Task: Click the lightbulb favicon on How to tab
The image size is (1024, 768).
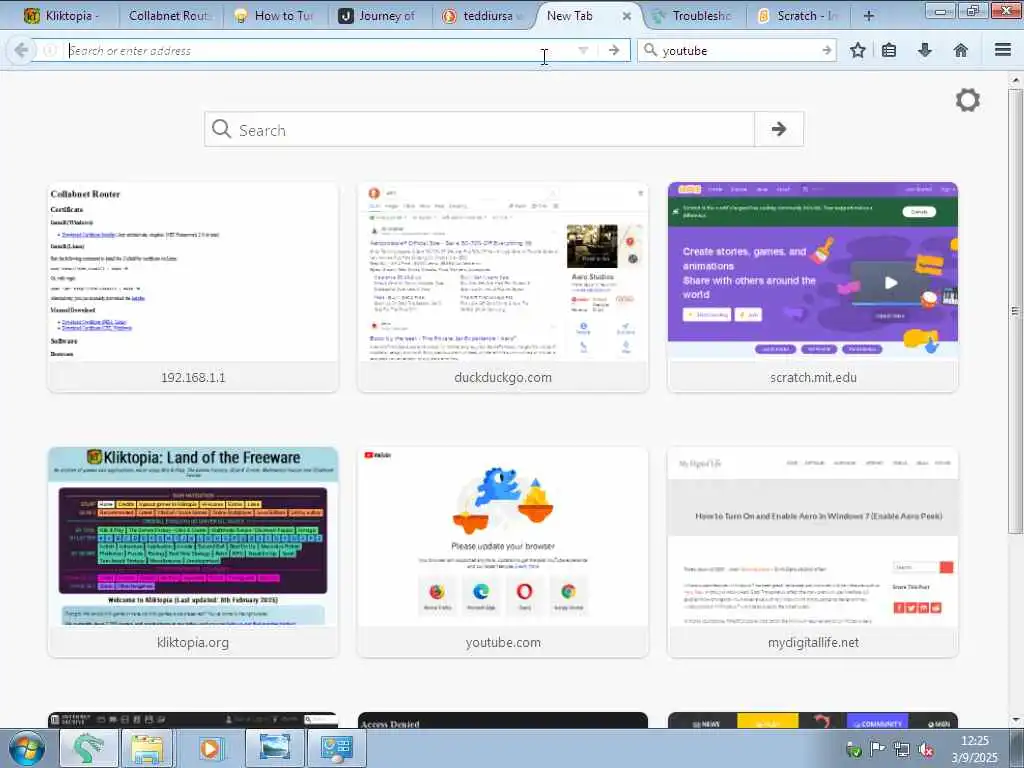Action: (241, 16)
